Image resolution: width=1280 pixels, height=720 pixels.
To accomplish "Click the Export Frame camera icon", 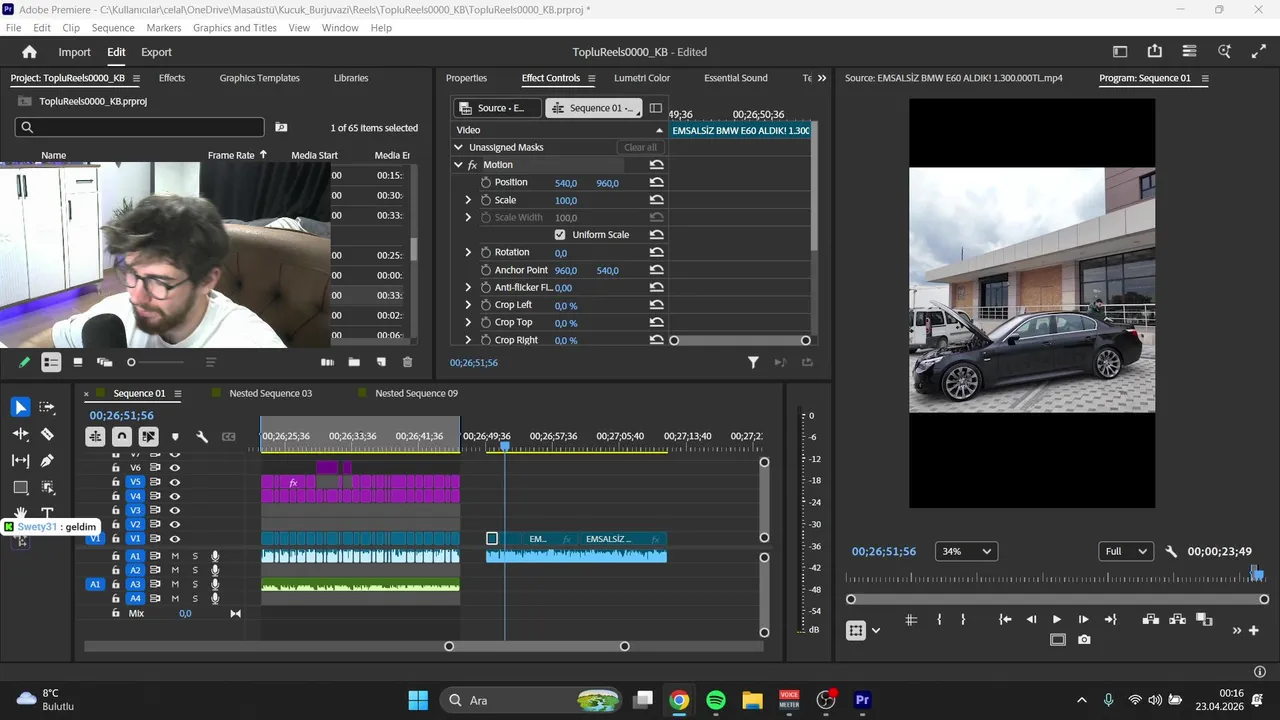I will (x=1084, y=640).
